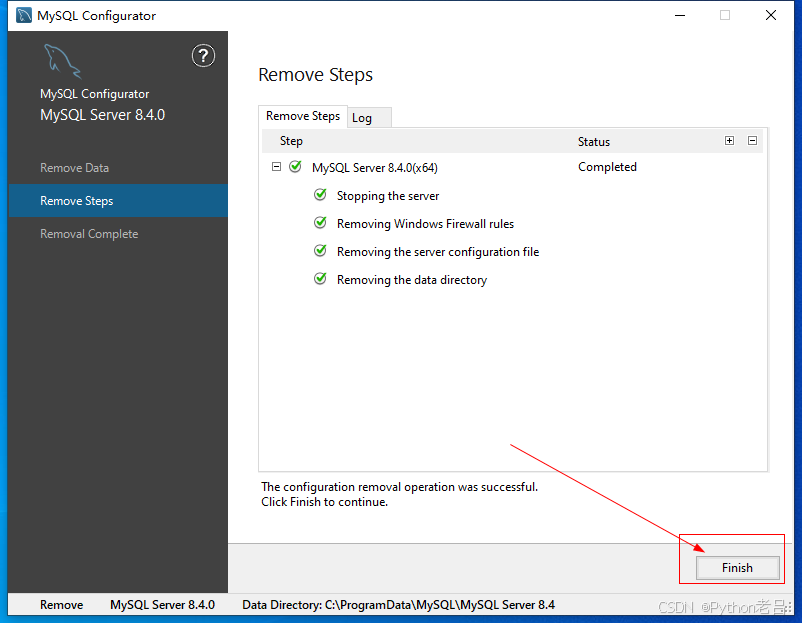Collapse all steps with the header minus button
This screenshot has height=623, width=802.
(x=752, y=141)
